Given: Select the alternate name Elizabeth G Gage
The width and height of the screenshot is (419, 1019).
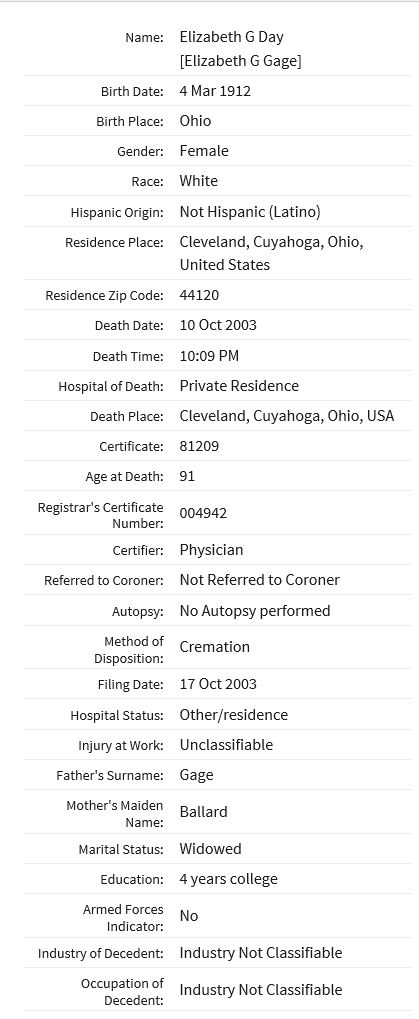Looking at the screenshot, I should (240, 61).
